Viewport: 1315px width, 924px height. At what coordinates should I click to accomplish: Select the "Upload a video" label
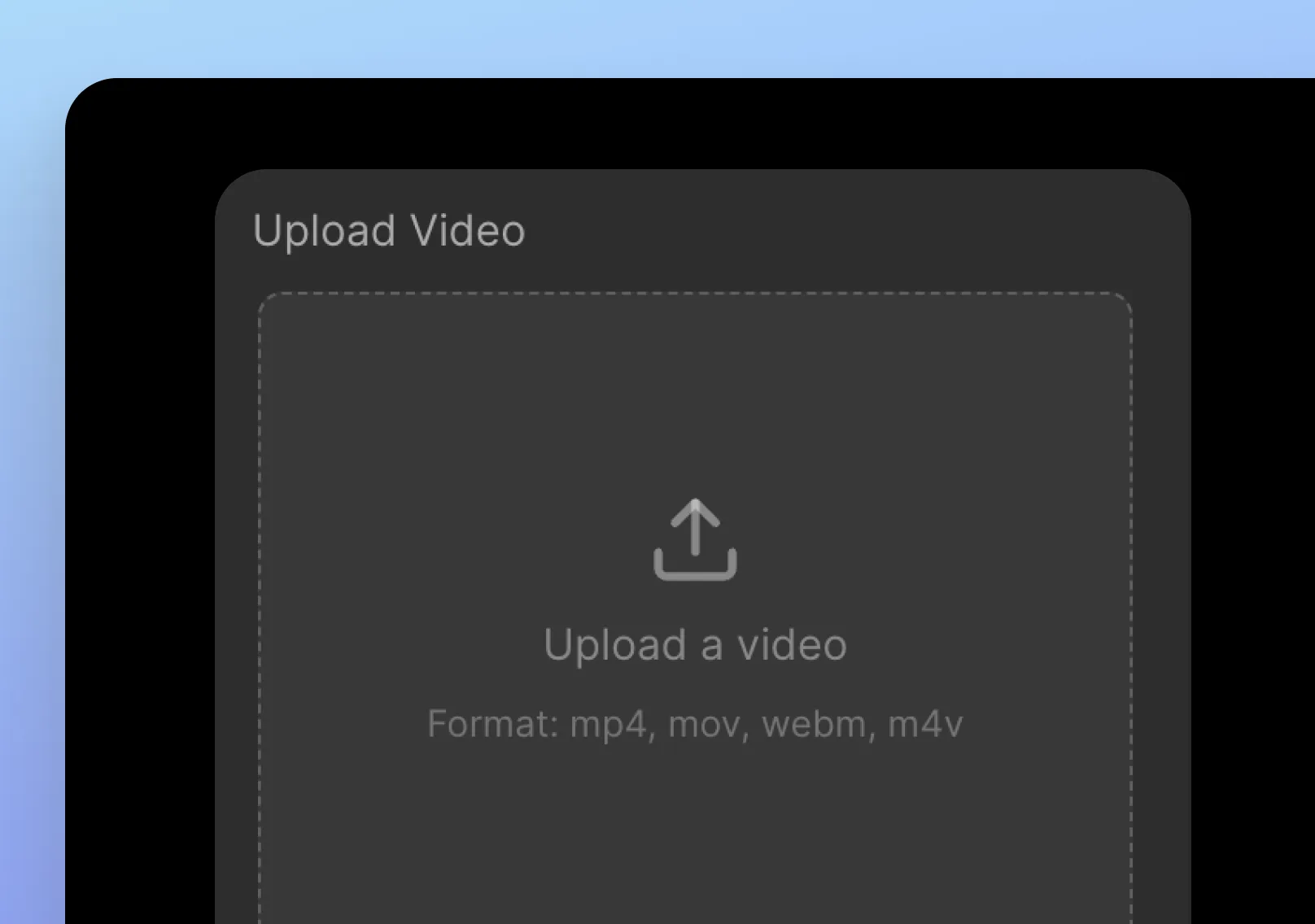pos(695,646)
